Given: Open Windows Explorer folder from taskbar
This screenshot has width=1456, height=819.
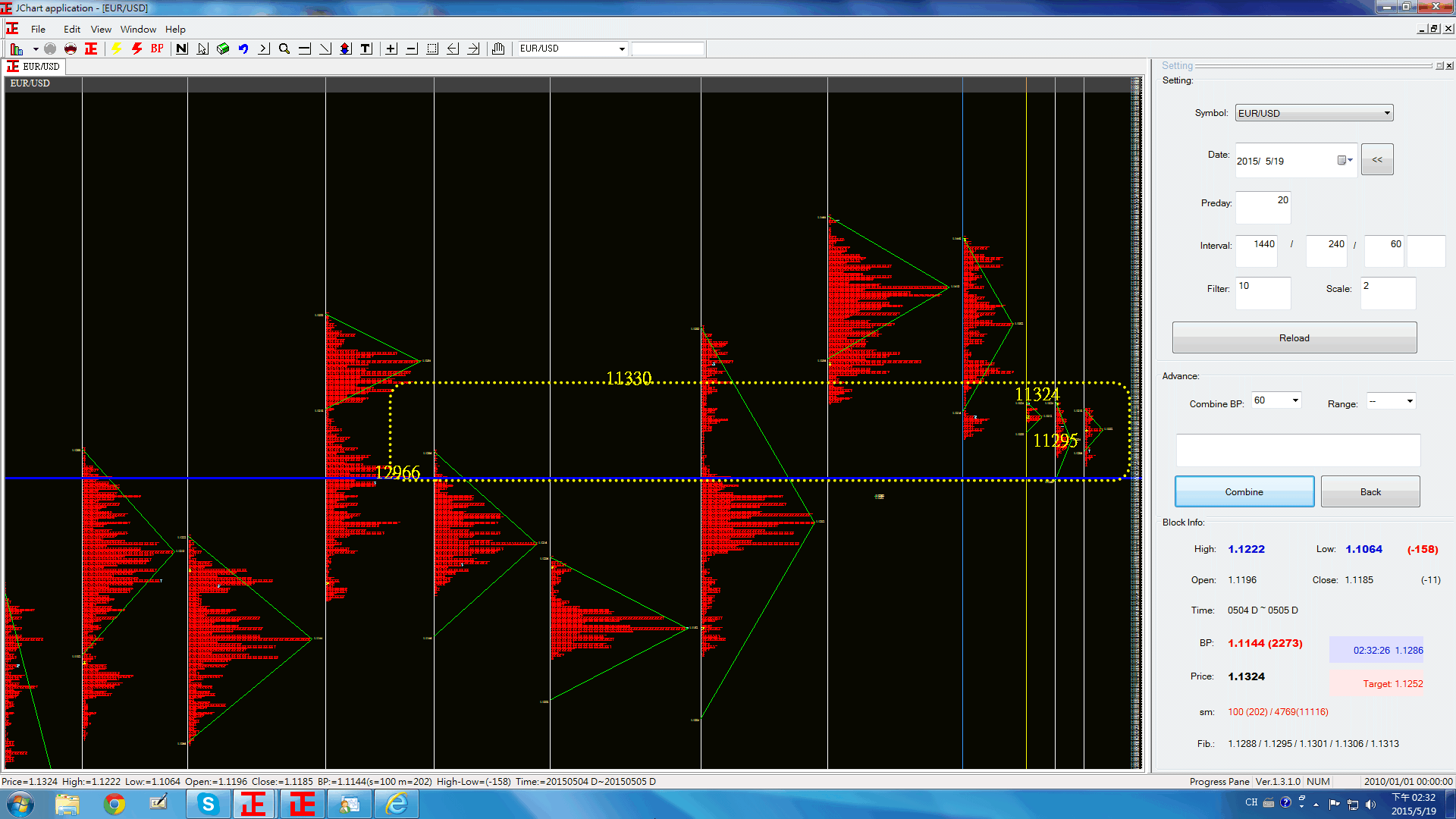Looking at the screenshot, I should (67, 804).
